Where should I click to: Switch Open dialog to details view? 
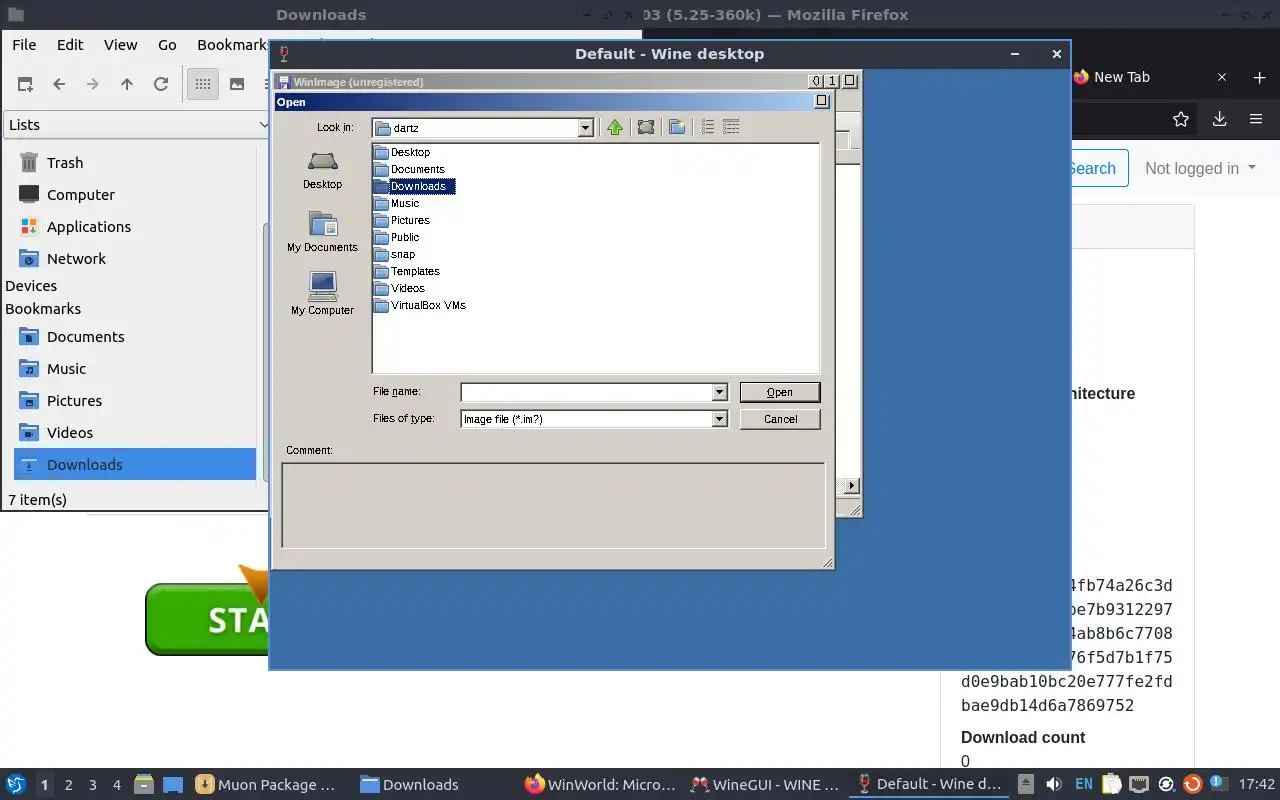click(x=731, y=127)
